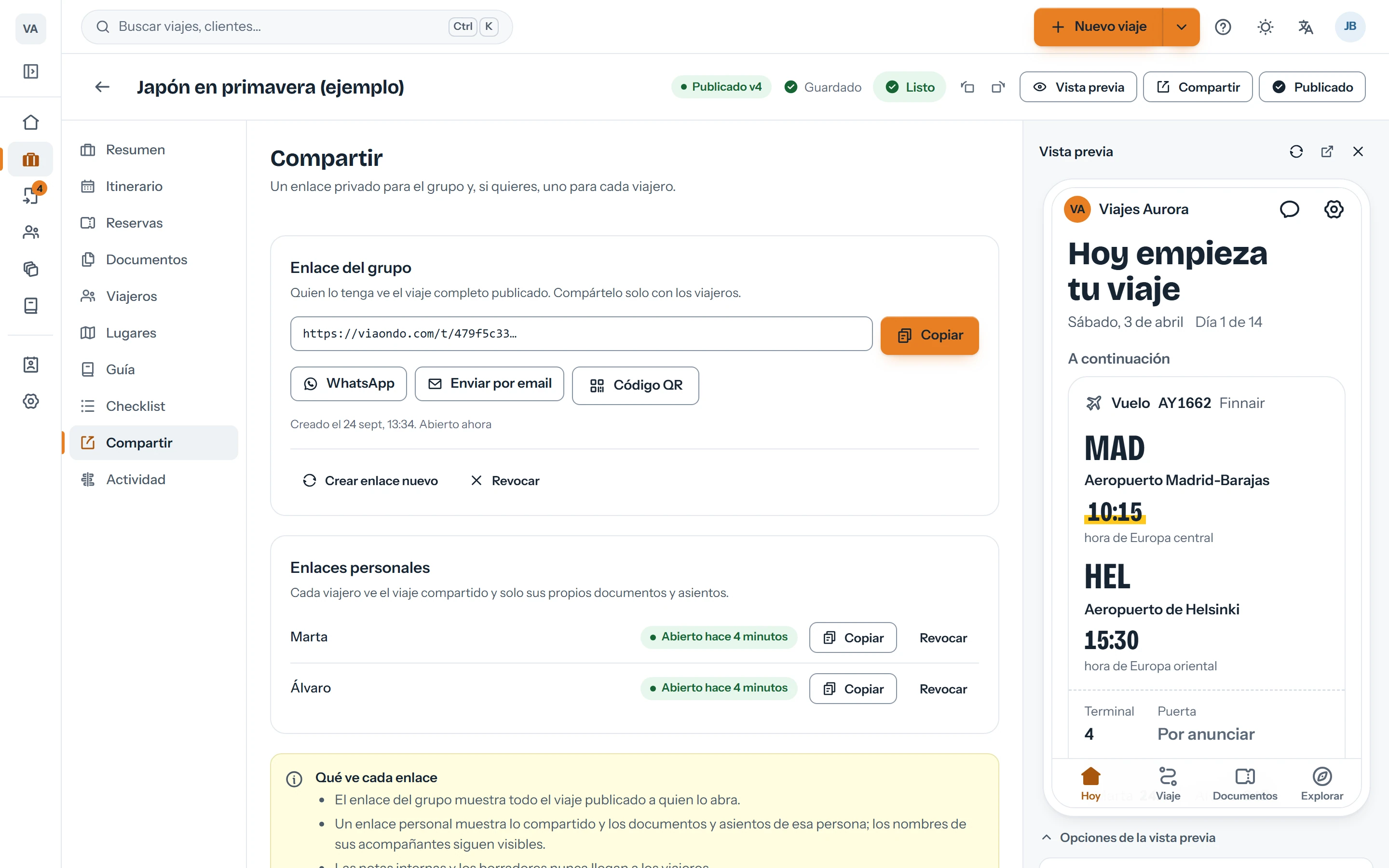The width and height of the screenshot is (1389, 868).
Task: Open the JB user avatar menu
Action: [x=1350, y=27]
